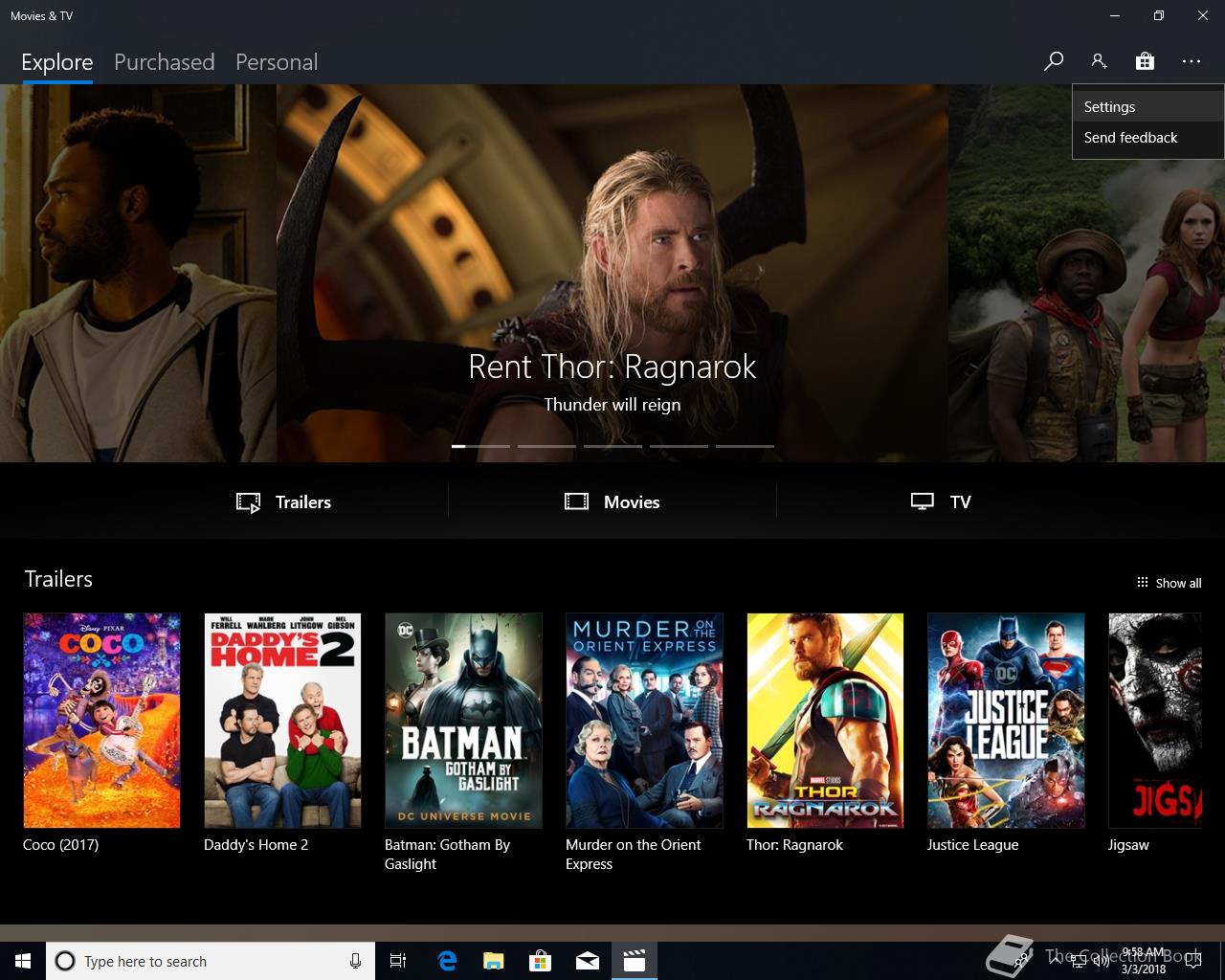Image resolution: width=1225 pixels, height=980 pixels.
Task: Select the fifth carousel page indicator
Action: pyautogui.click(x=745, y=446)
